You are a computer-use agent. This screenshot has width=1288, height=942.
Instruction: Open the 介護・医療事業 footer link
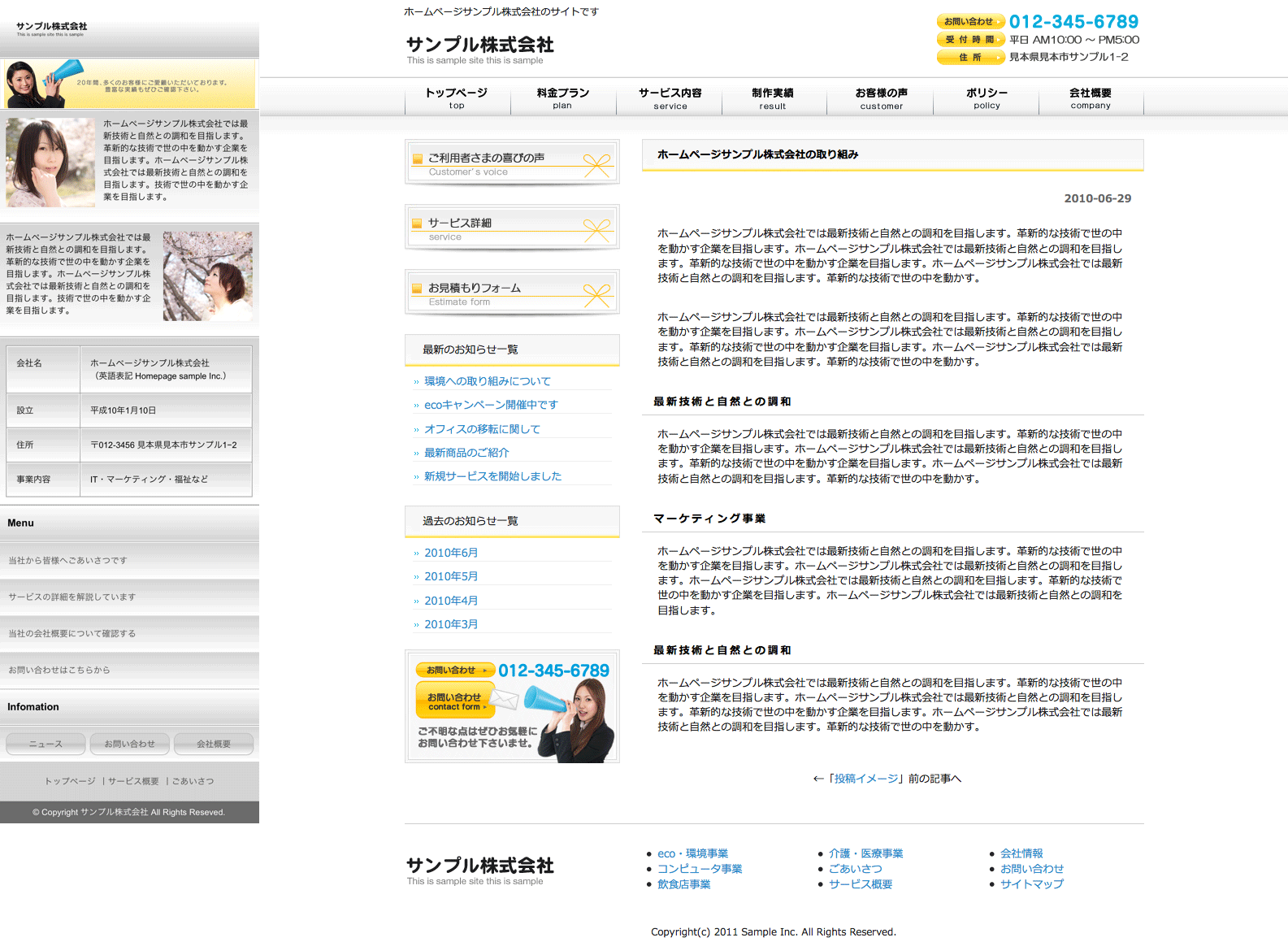coord(865,853)
